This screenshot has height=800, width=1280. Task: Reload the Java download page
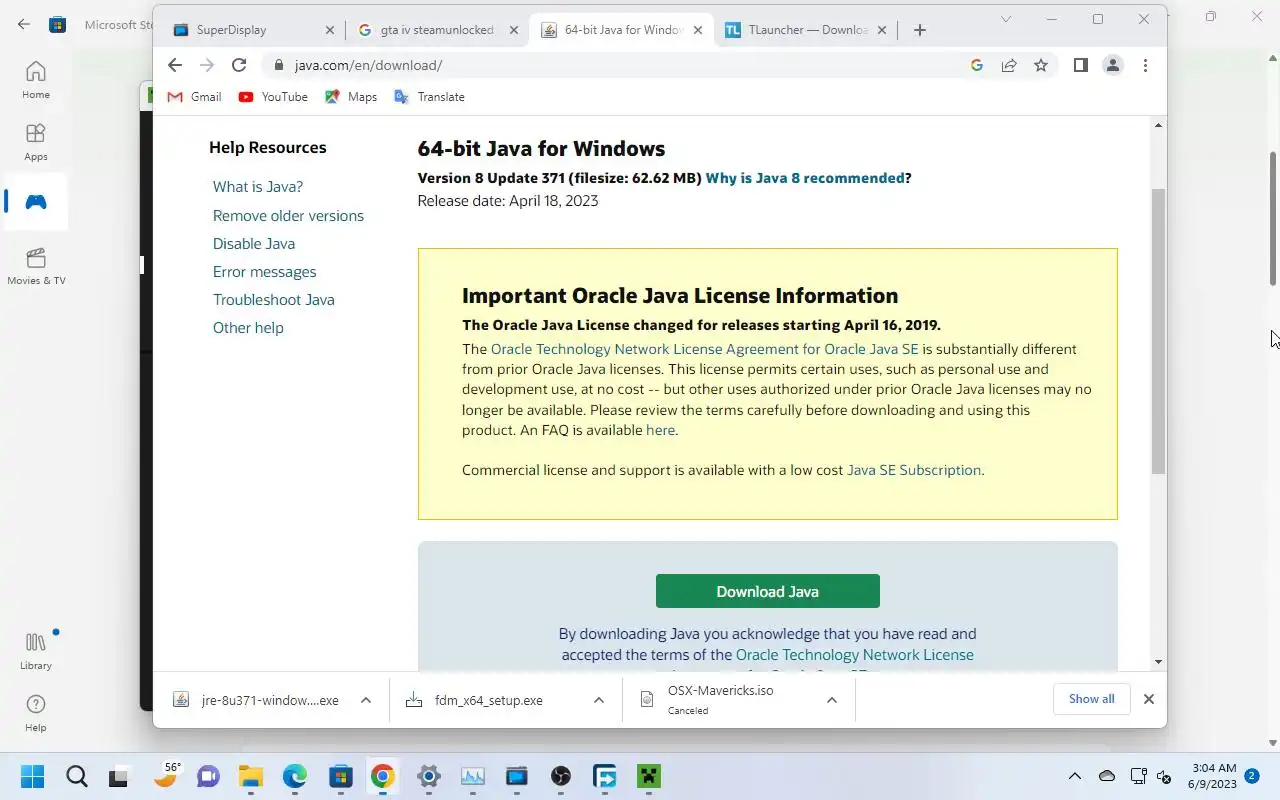pos(239,65)
